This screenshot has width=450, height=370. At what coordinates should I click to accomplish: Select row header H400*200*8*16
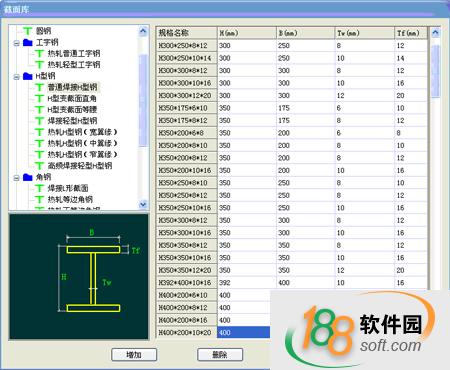coord(186,320)
